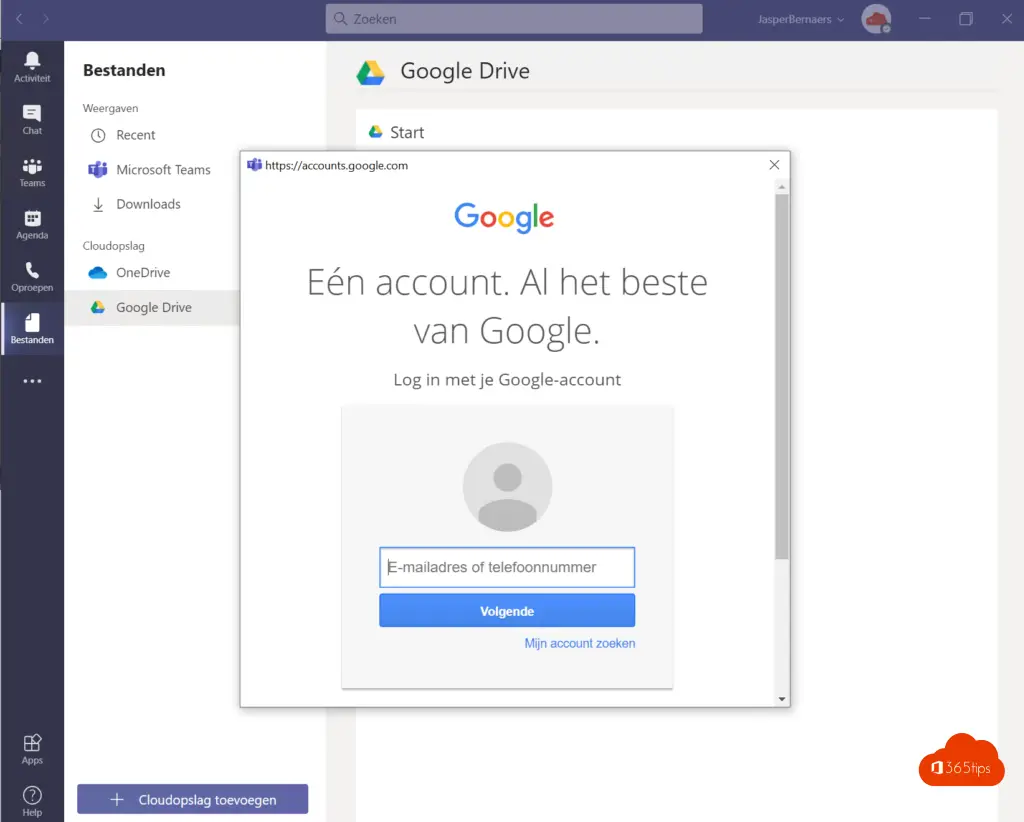
Task: Select Recent in the files view
Action: [x=135, y=135]
